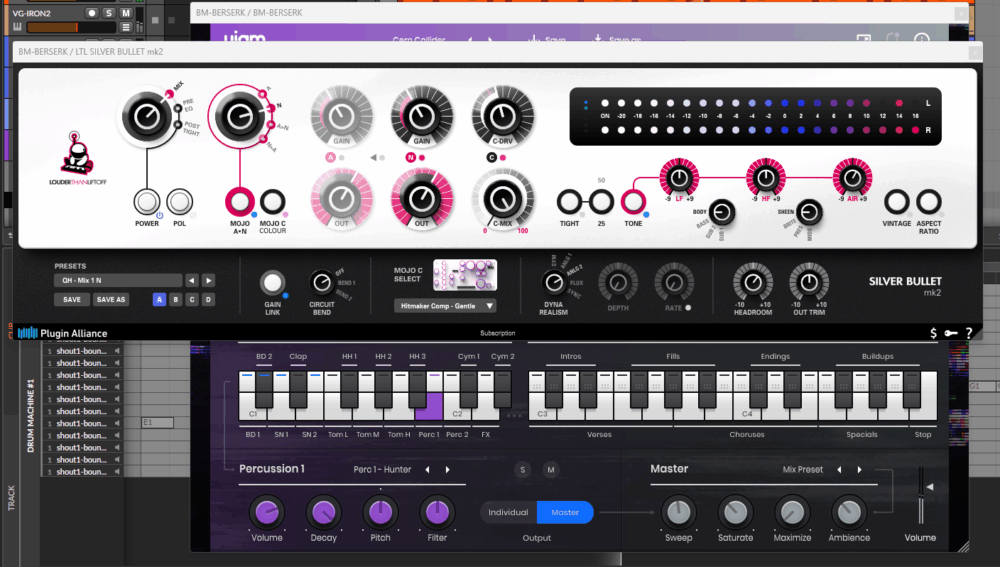Switch output to Master
The height and width of the screenshot is (567, 1000).
[x=565, y=512]
